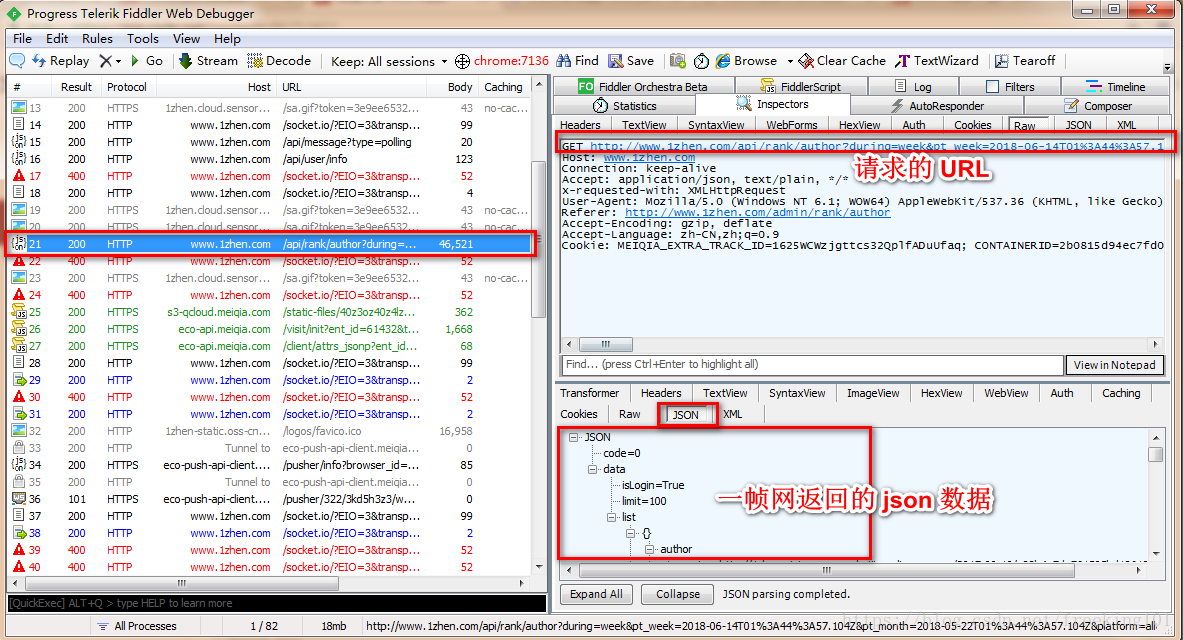Launch Browse from toolbar
1183x640 pixels.
pos(746,60)
